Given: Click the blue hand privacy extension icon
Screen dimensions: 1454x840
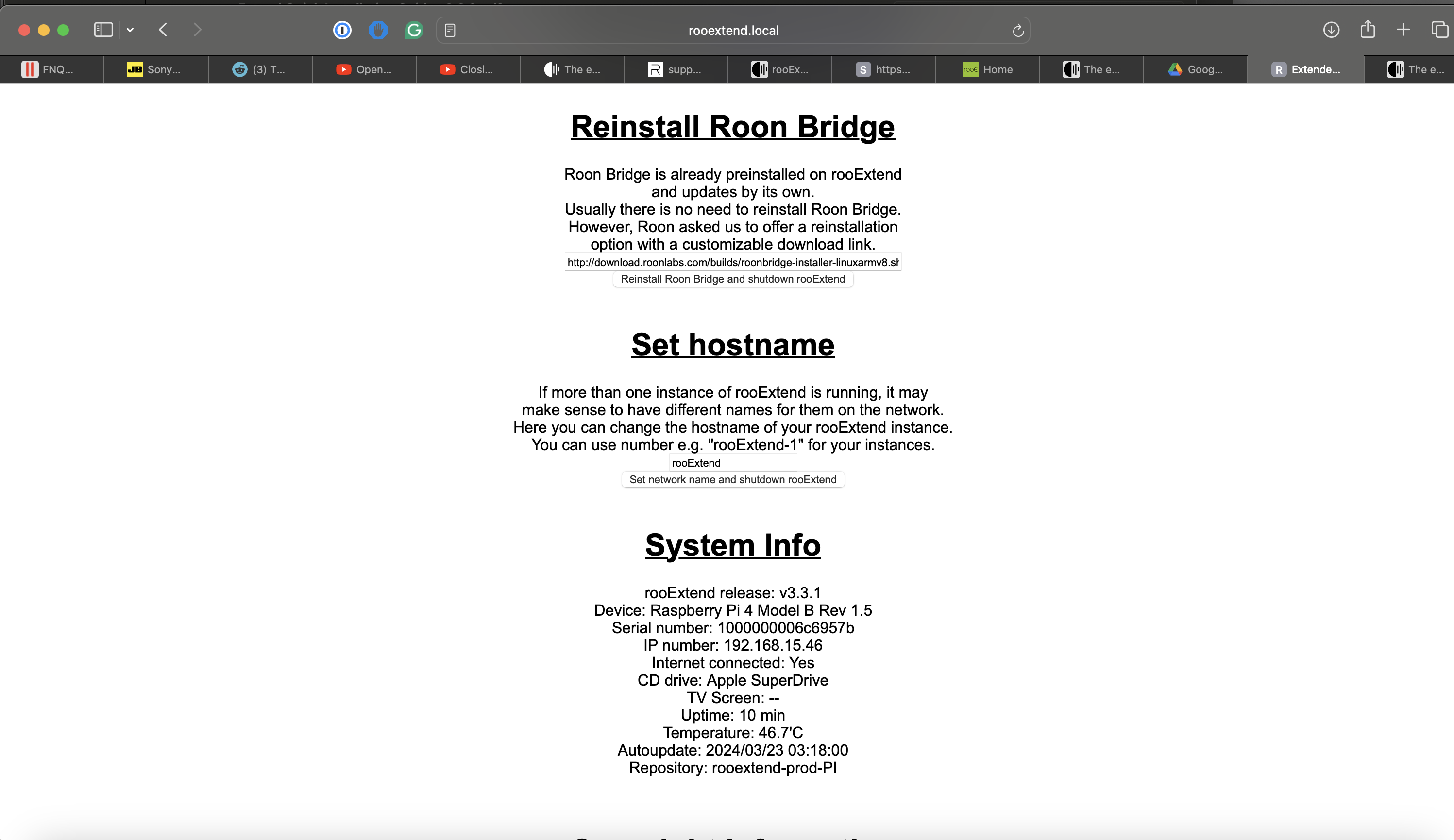Looking at the screenshot, I should [x=378, y=30].
